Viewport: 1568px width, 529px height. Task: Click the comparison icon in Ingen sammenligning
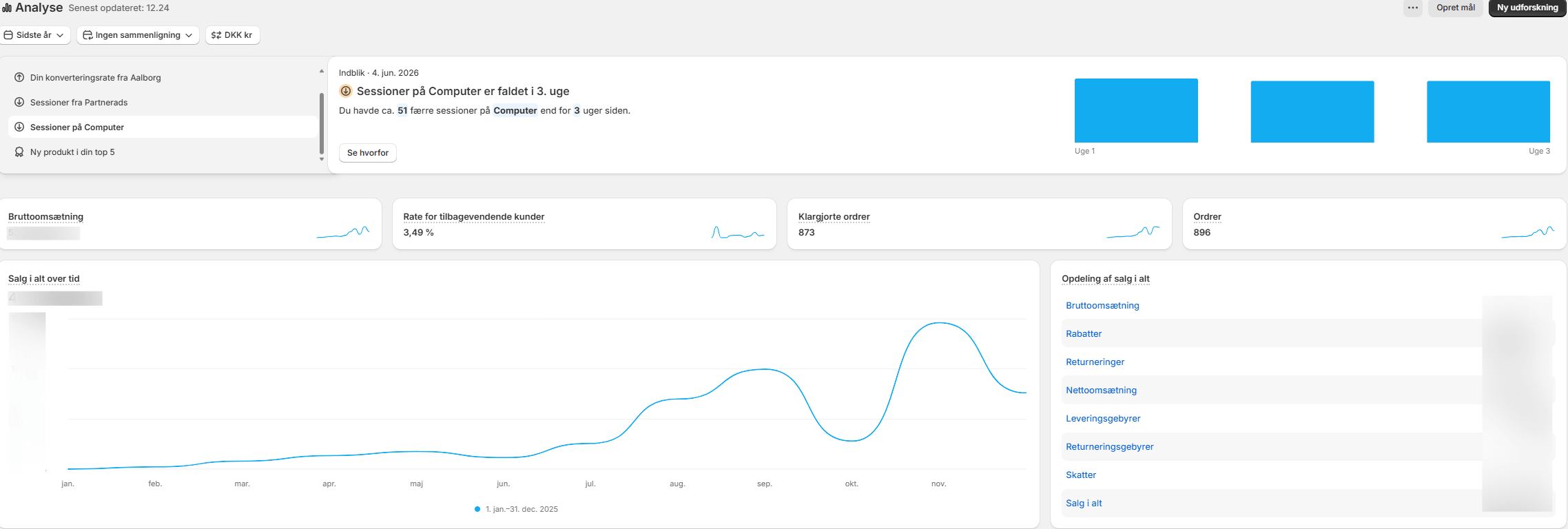point(87,35)
